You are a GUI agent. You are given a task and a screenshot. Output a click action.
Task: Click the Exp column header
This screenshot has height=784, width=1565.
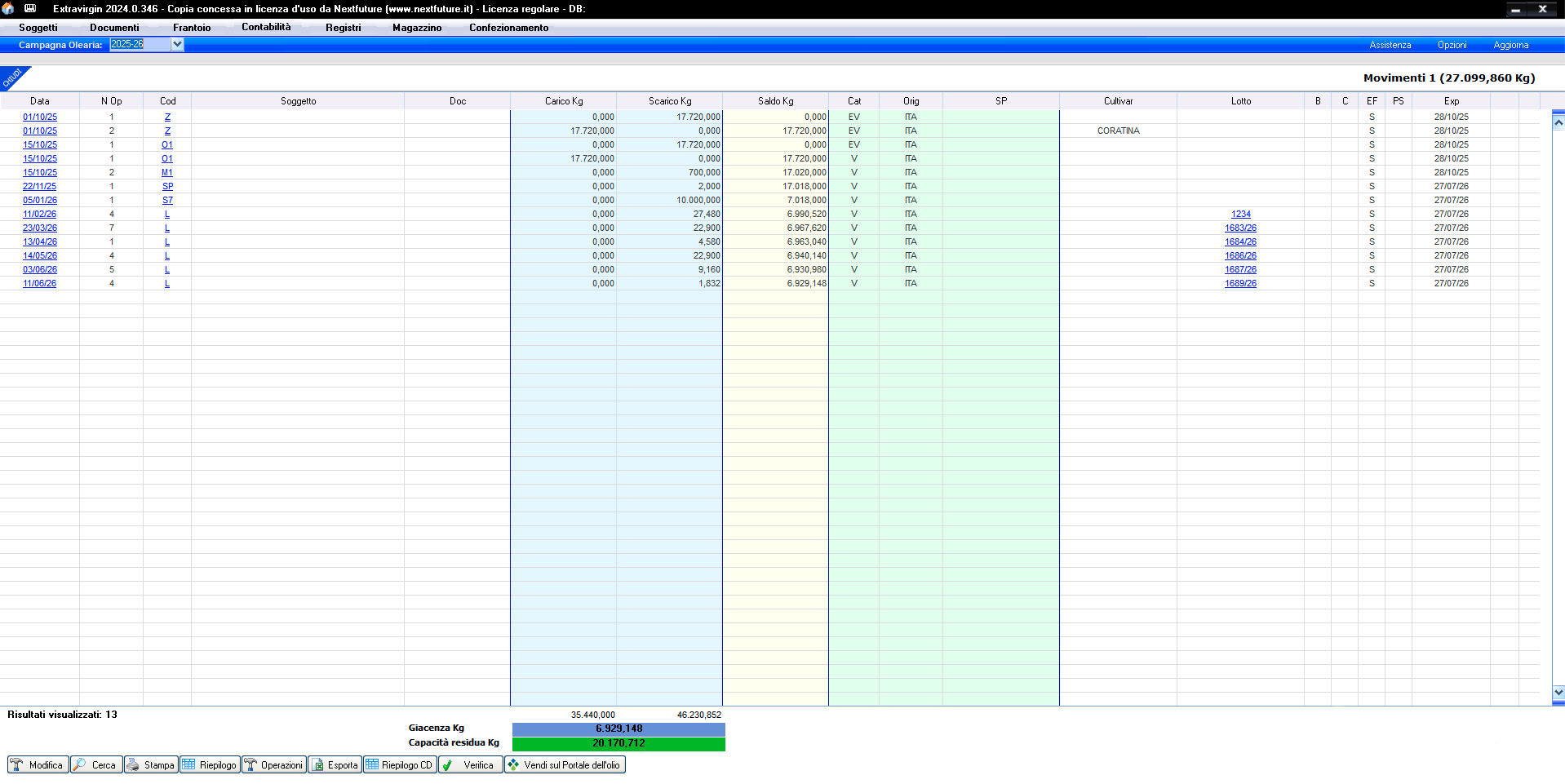click(1451, 101)
